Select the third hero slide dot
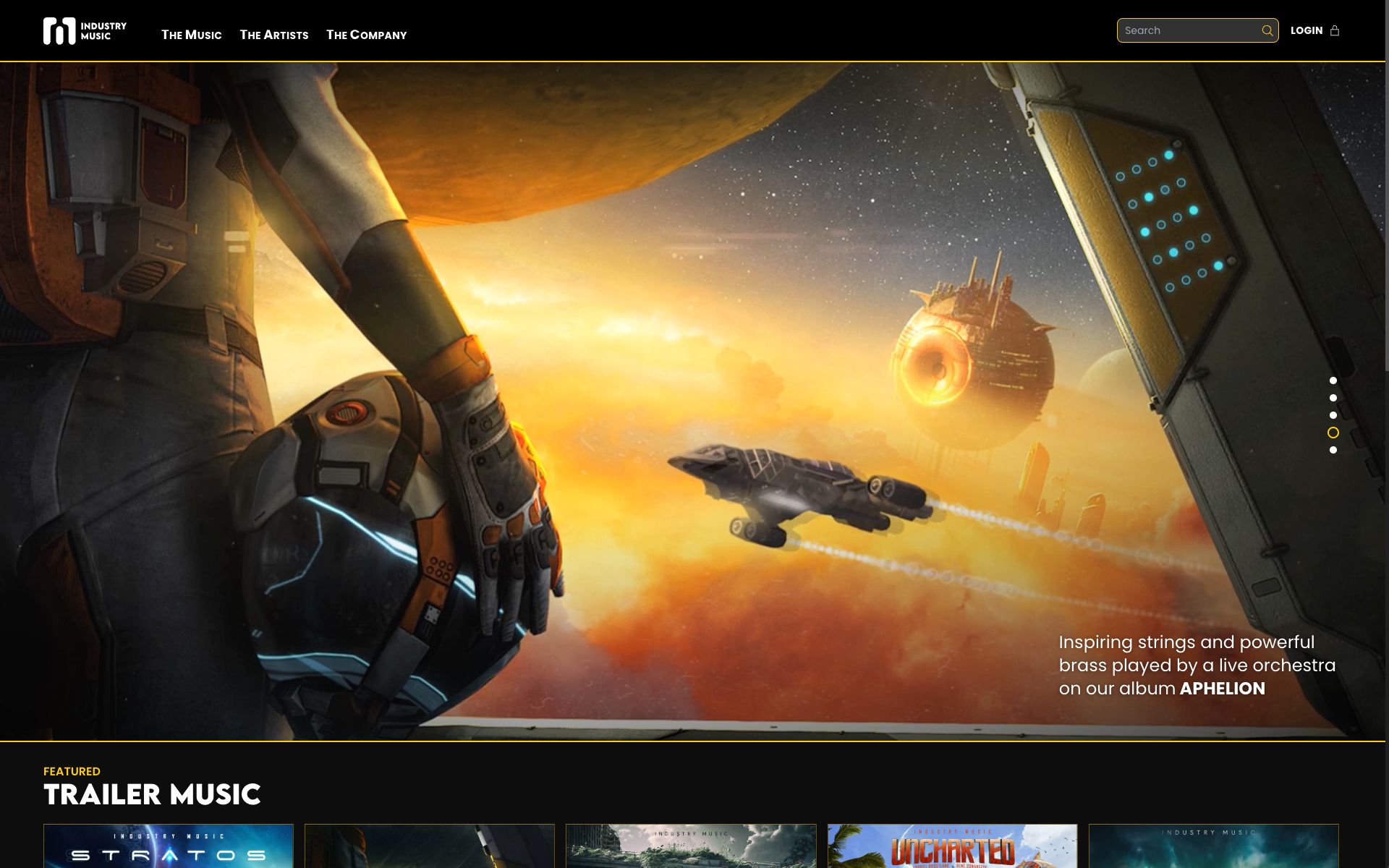1389x868 pixels. [x=1333, y=415]
